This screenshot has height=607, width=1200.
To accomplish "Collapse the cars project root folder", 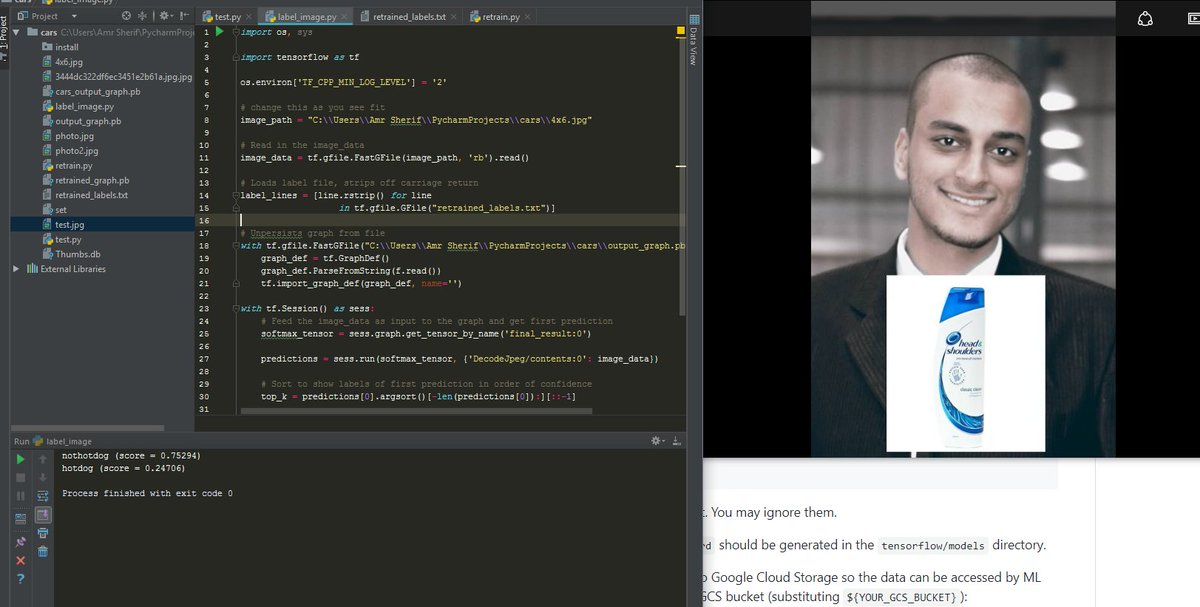I will [16, 32].
